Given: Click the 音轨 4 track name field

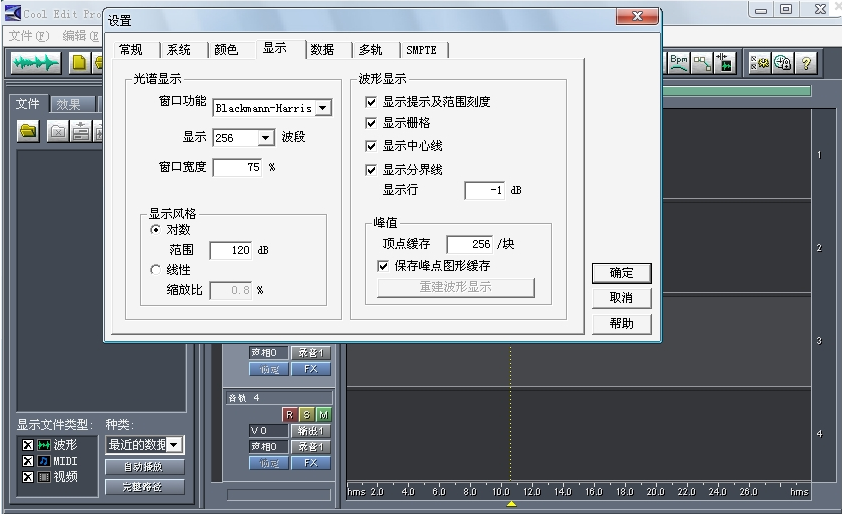Looking at the screenshot, I should 279,398.
